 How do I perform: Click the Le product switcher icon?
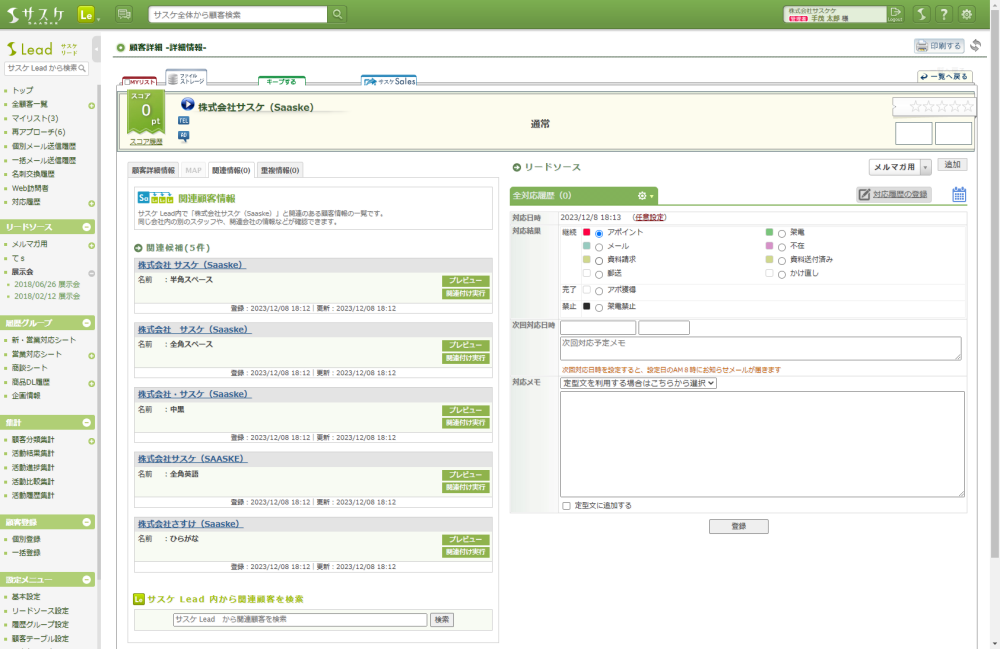click(x=87, y=14)
